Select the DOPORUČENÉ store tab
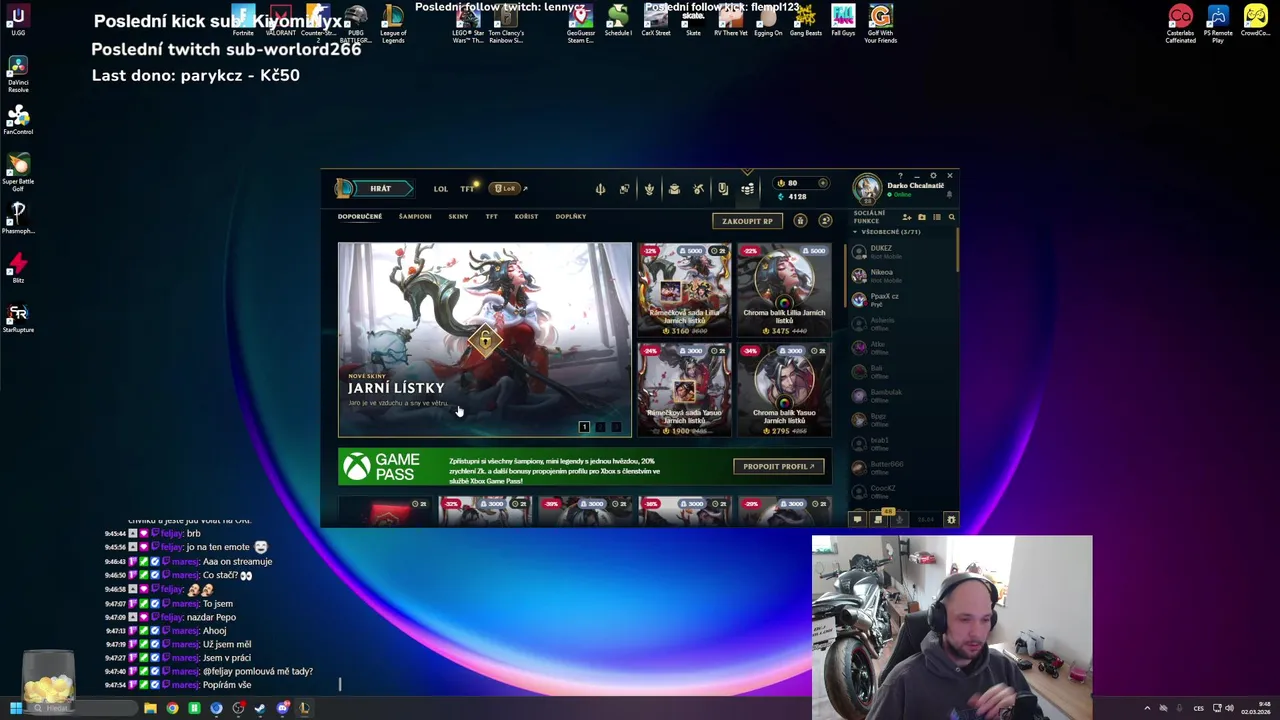Screen dimensions: 1280x720 tap(360, 216)
